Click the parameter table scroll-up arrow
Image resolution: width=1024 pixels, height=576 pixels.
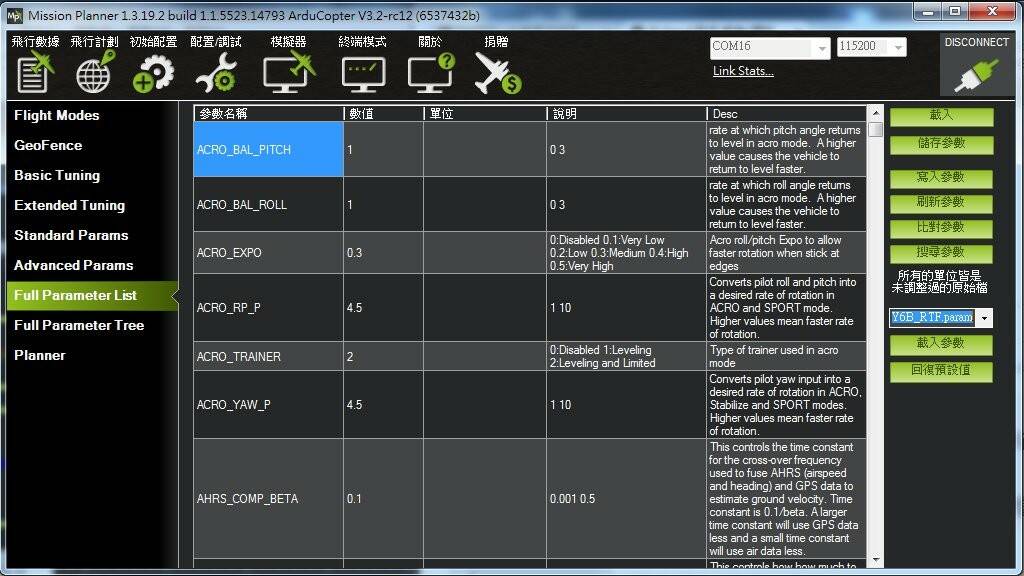click(876, 113)
